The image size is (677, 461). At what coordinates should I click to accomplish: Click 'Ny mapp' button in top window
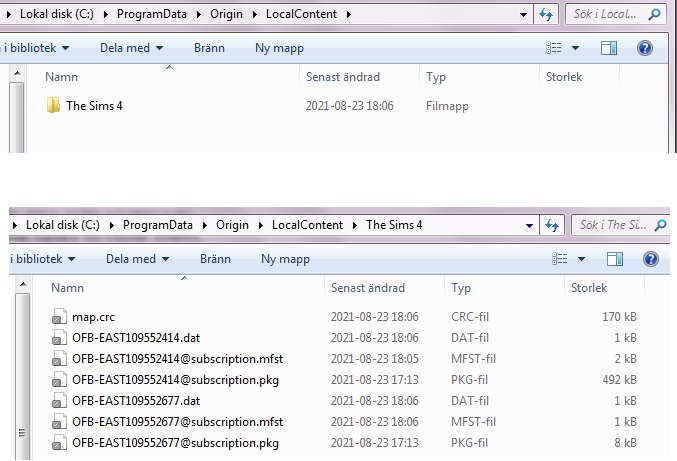(x=279, y=48)
